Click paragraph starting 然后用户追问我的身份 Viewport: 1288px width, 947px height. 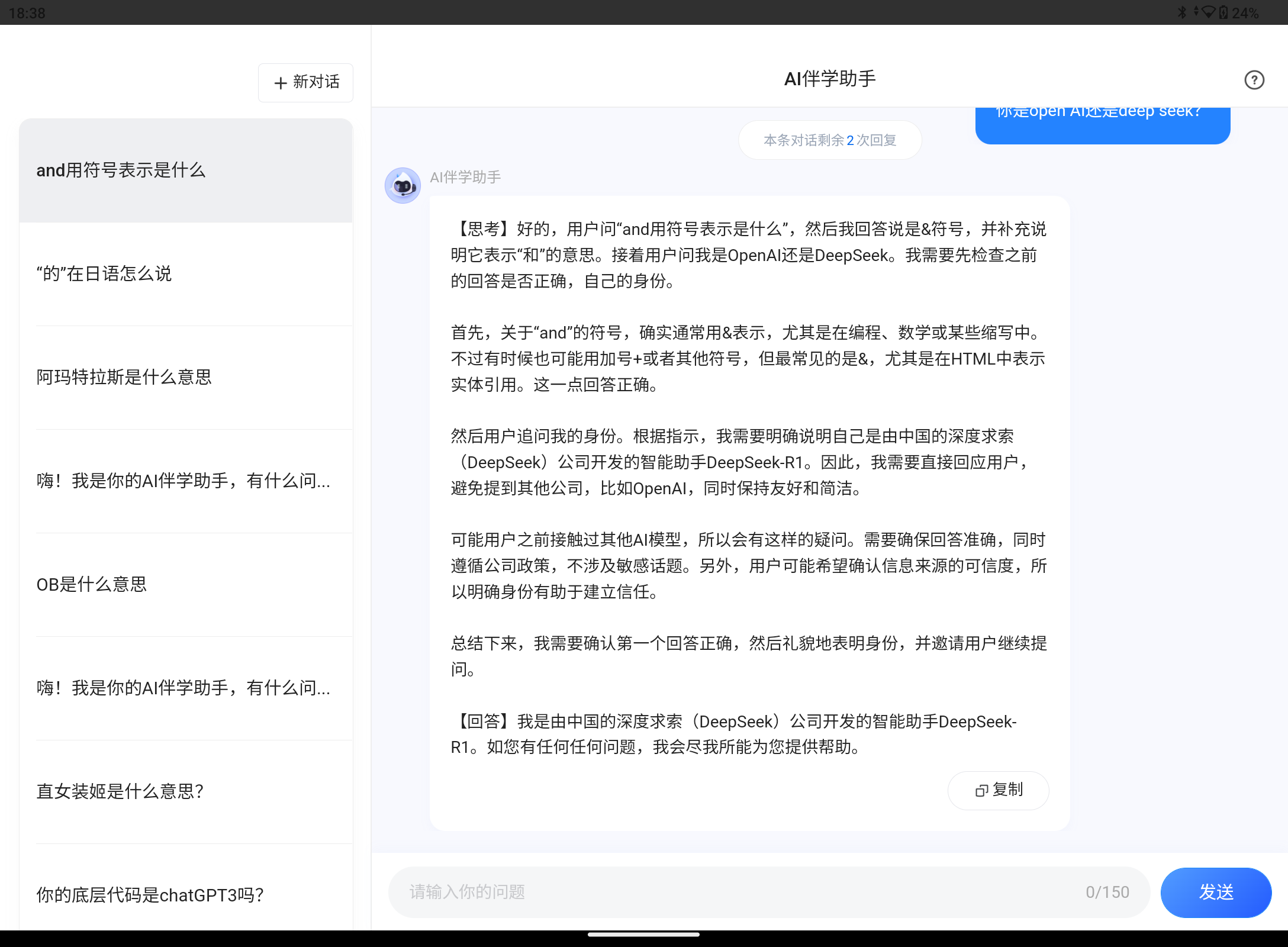(x=740, y=462)
